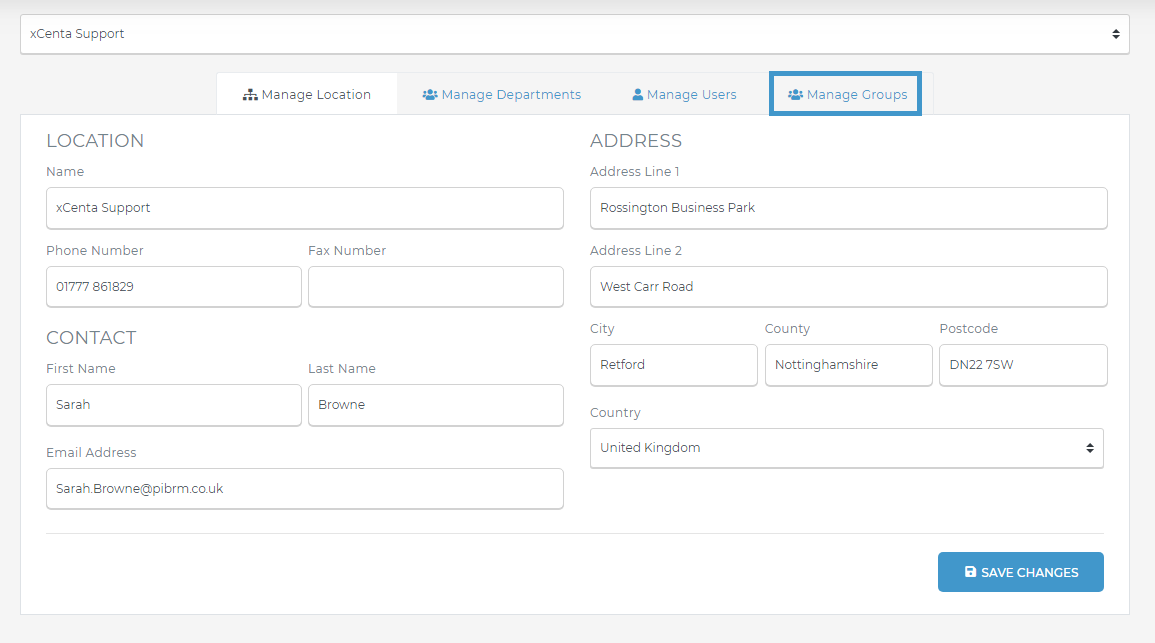Switch to Manage Departments tab
The width and height of the screenshot is (1155, 643).
click(x=502, y=94)
